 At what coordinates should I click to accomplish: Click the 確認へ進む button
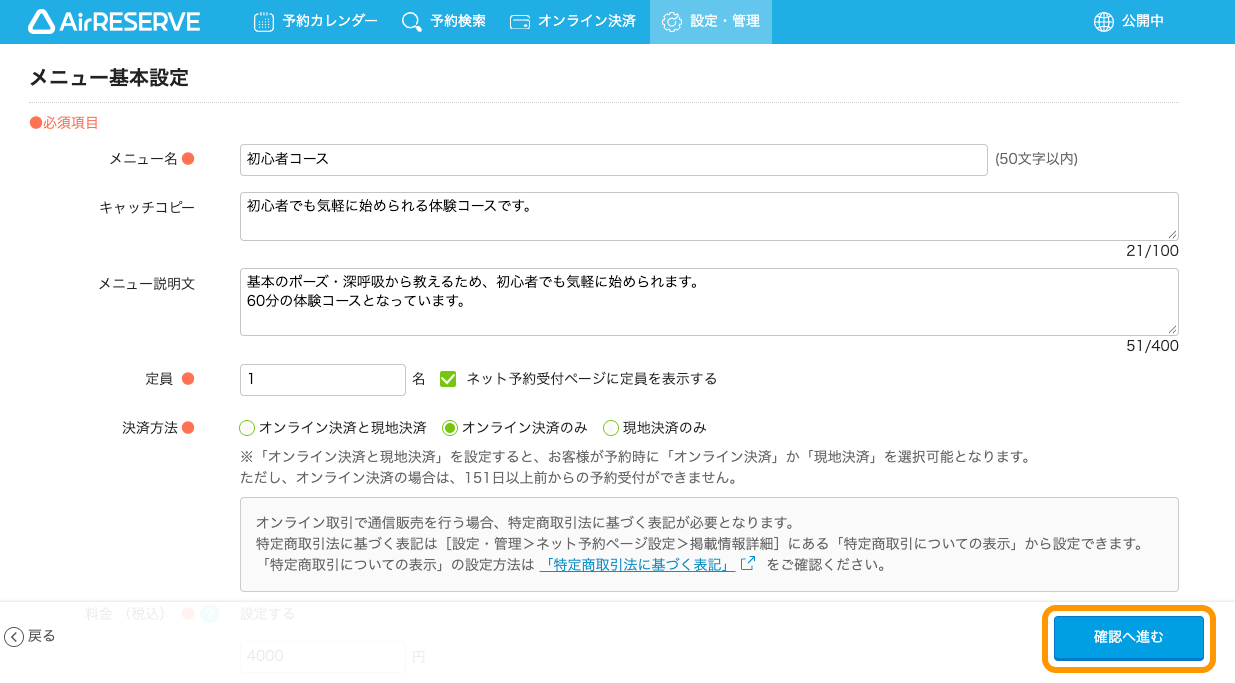[1129, 637]
